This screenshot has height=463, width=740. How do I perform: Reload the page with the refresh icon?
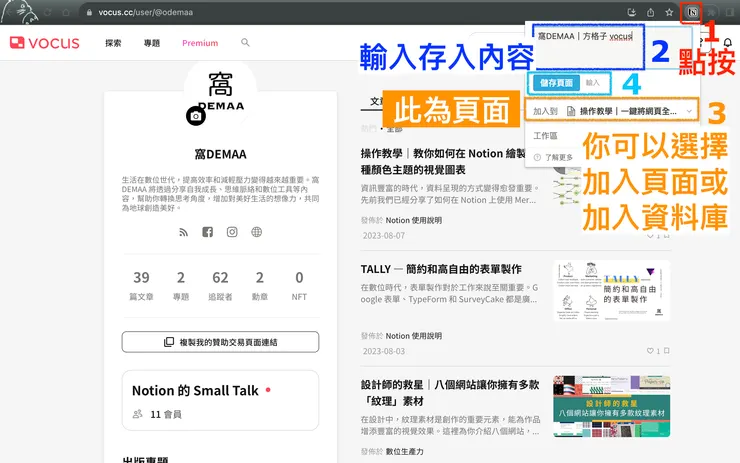48,12
